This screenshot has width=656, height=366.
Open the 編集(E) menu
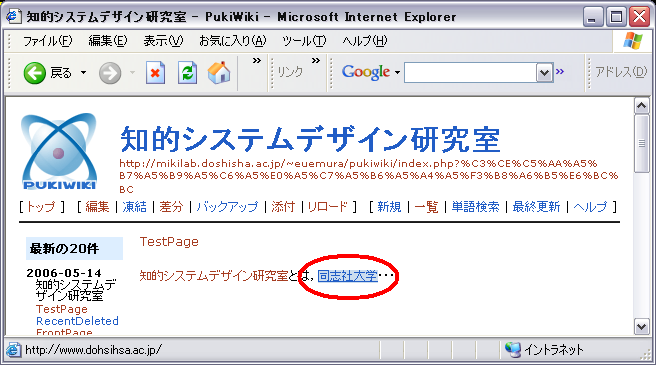[108, 41]
